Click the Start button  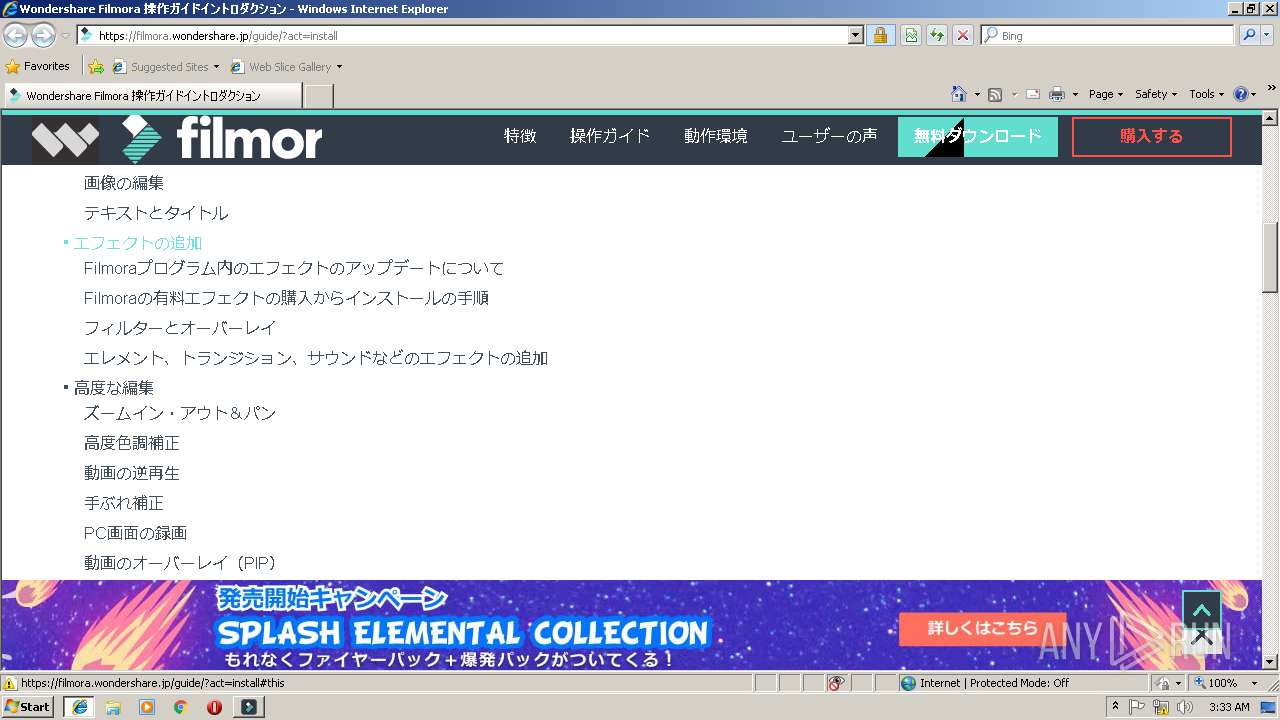point(27,706)
